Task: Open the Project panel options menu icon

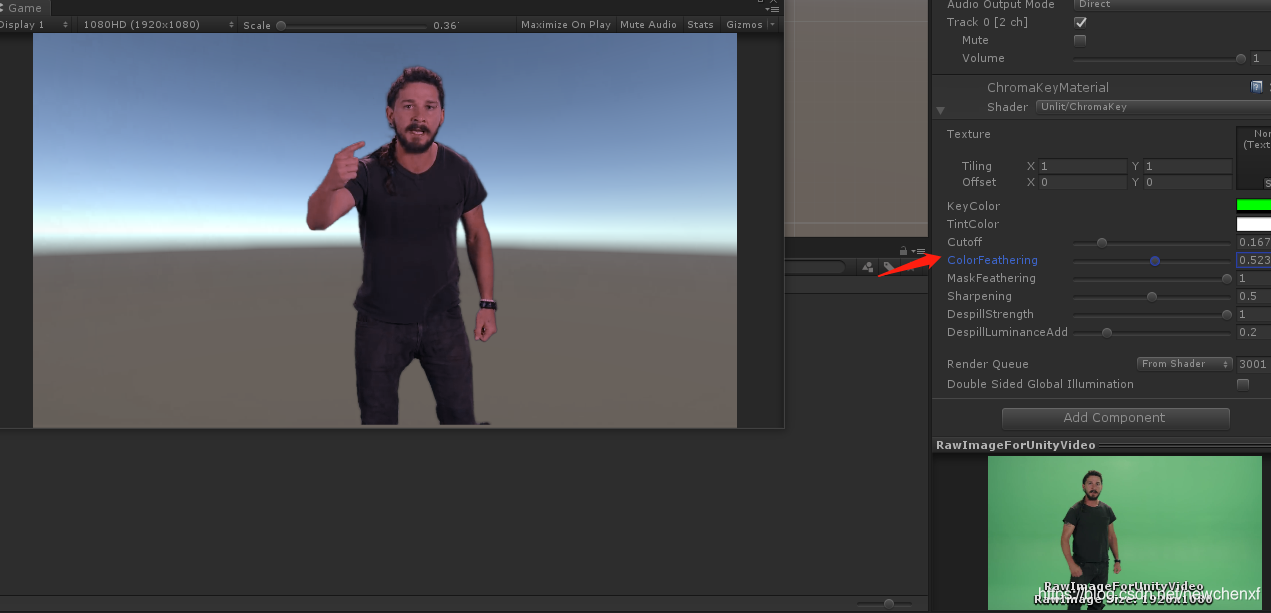Action: 917,251
